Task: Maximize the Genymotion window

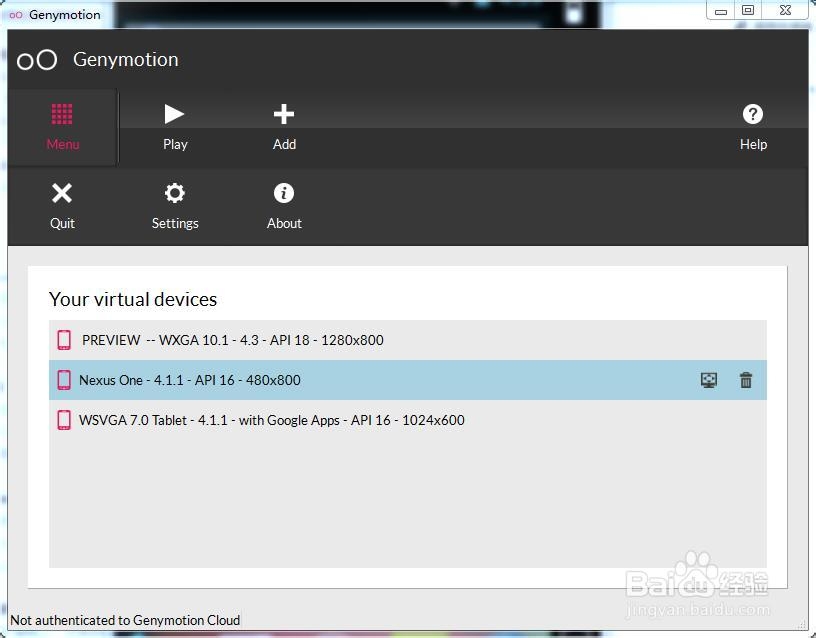Action: [748, 11]
